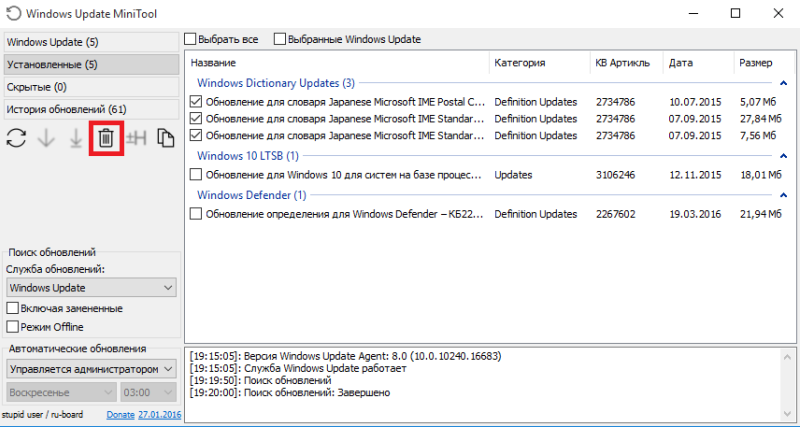Click the refresh check for updates icon
The width and height of the screenshot is (800, 427).
[x=16, y=138]
